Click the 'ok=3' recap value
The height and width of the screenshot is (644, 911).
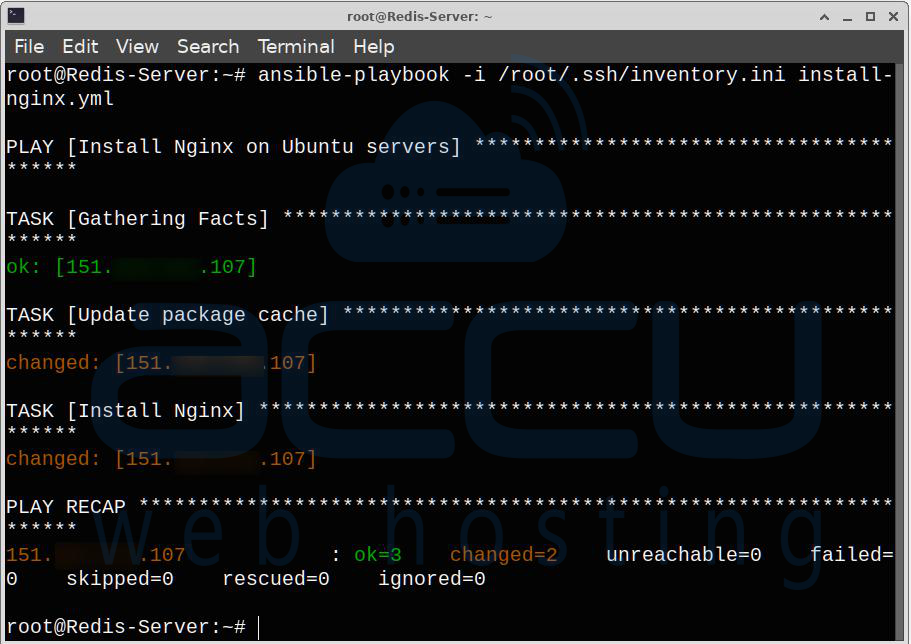tap(378, 554)
